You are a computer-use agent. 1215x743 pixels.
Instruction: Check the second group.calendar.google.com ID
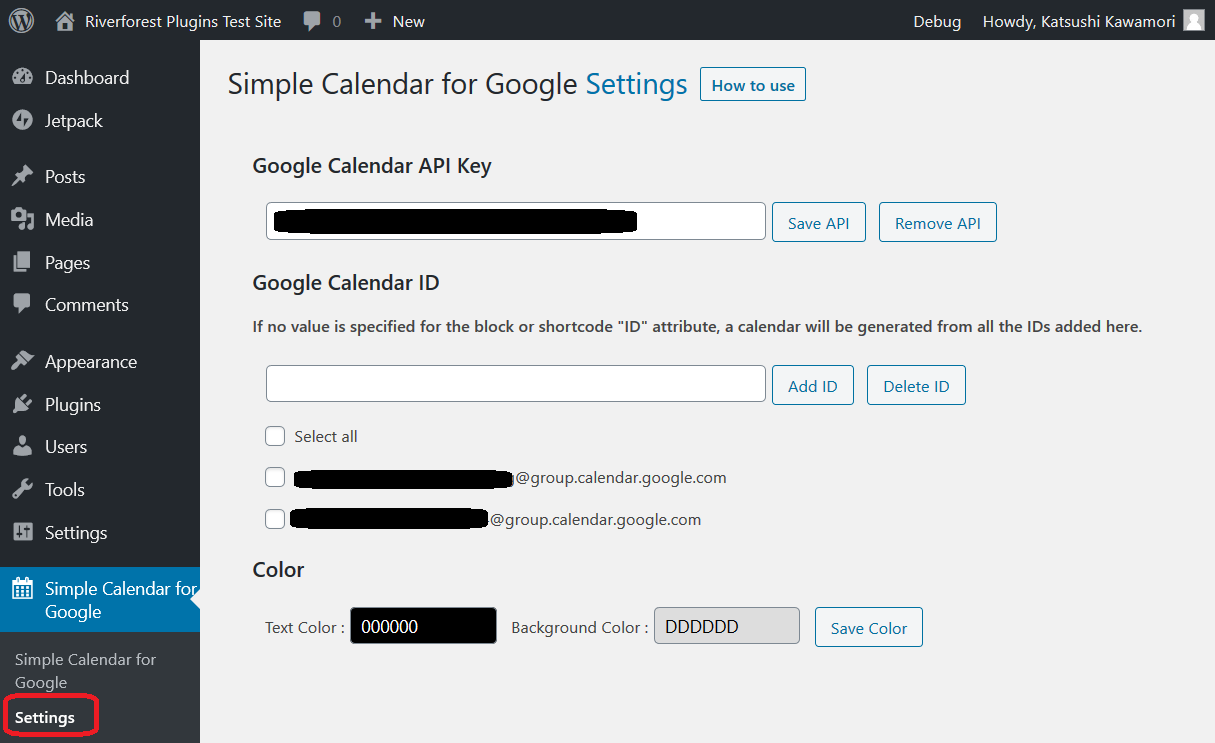point(275,519)
